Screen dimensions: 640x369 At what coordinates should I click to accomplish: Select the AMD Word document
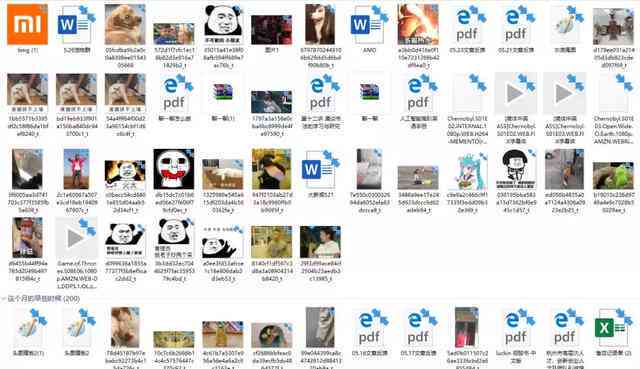(369, 24)
